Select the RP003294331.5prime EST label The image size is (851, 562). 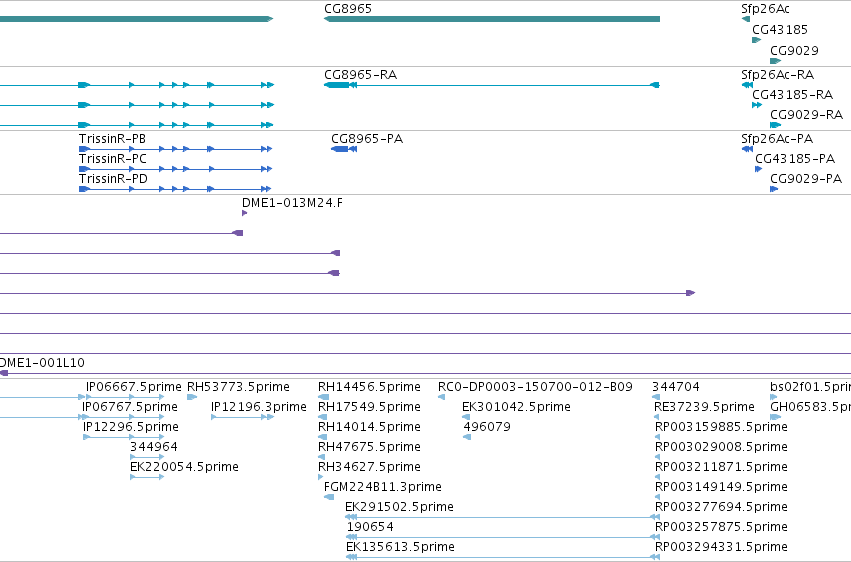click(x=721, y=547)
